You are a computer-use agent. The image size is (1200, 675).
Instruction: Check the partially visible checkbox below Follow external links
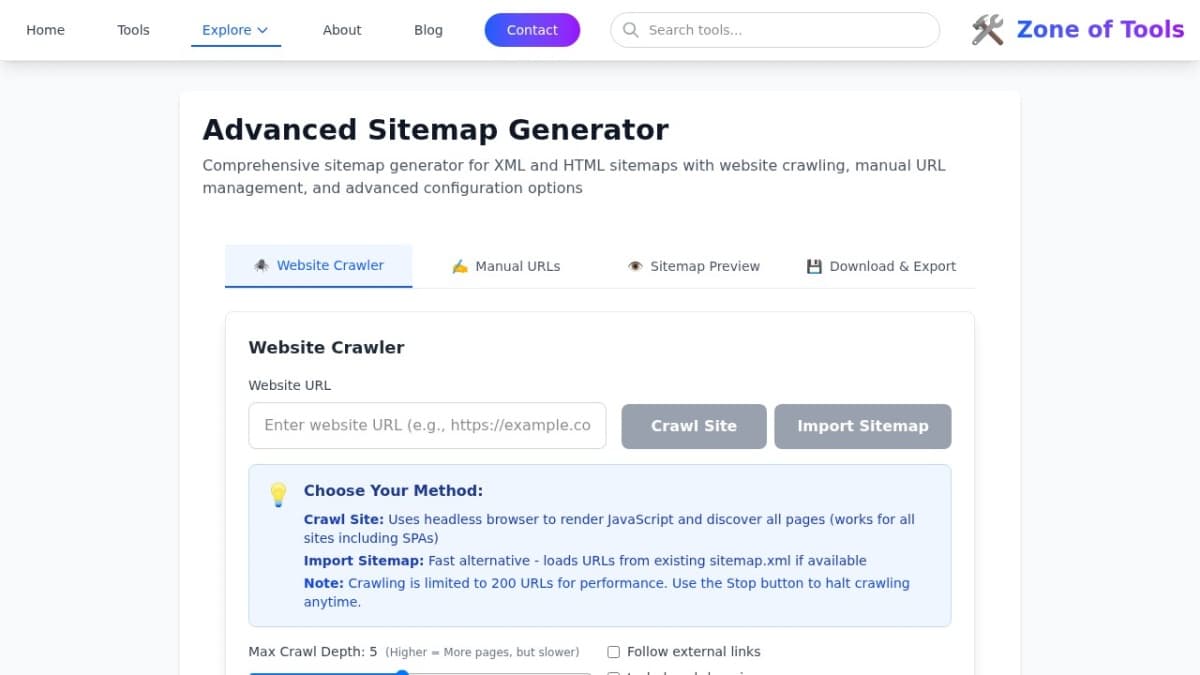pos(613,673)
